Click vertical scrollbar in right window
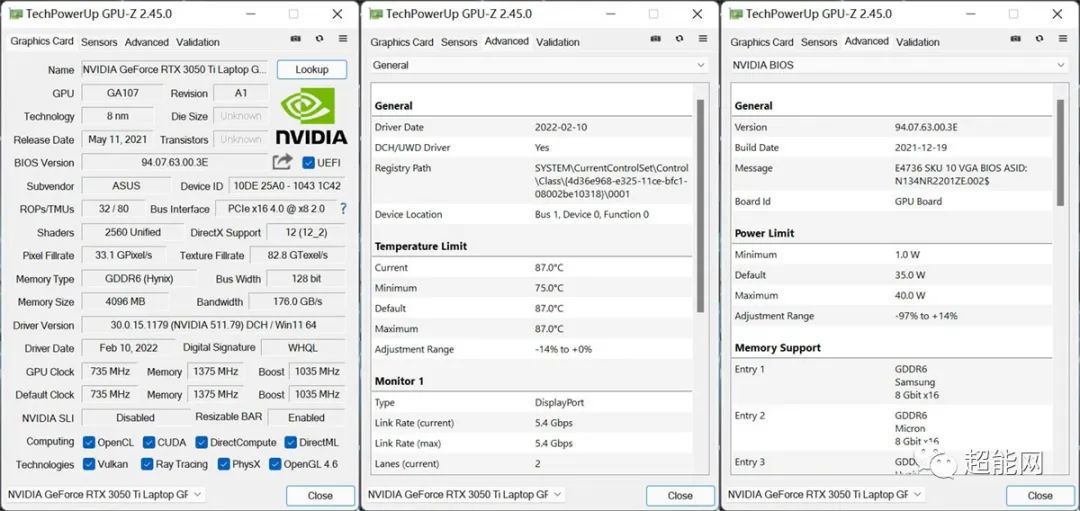1080x511 pixels. pos(1061,153)
